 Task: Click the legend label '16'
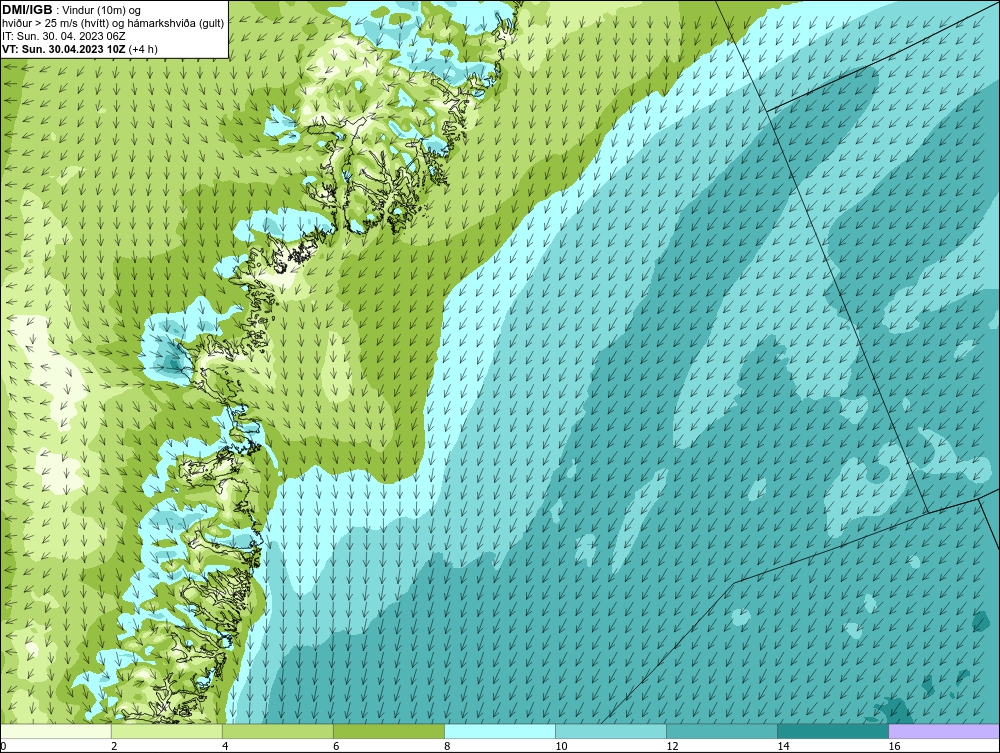coord(894,746)
